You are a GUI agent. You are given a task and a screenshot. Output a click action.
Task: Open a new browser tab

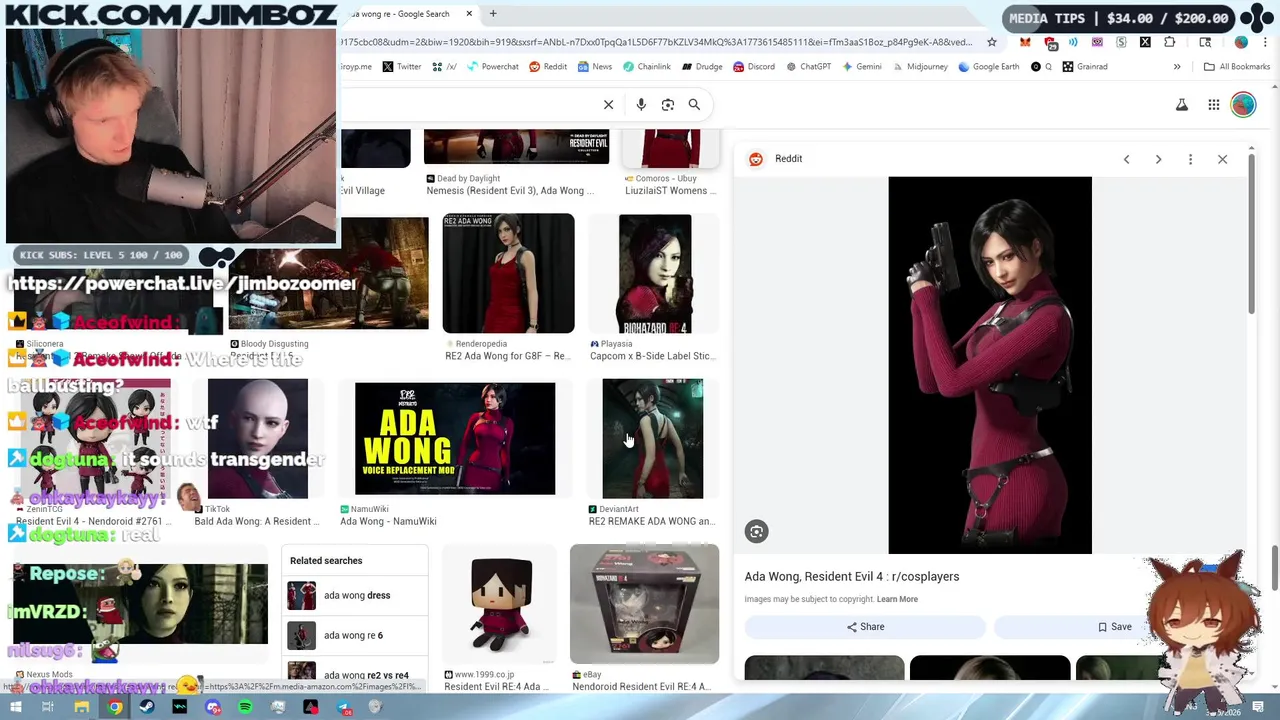click(x=492, y=14)
